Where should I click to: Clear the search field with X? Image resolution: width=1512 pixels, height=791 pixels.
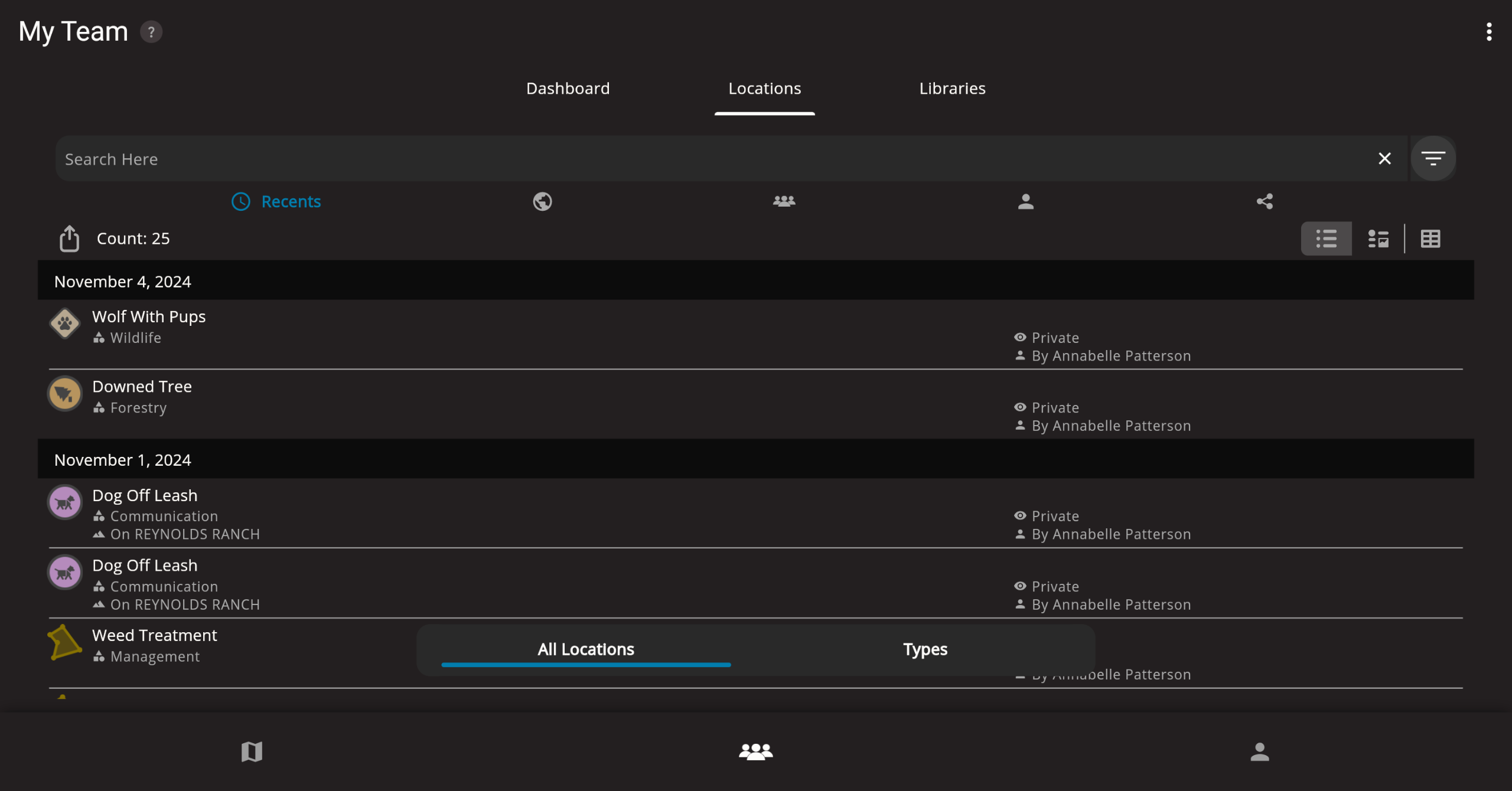(1384, 159)
